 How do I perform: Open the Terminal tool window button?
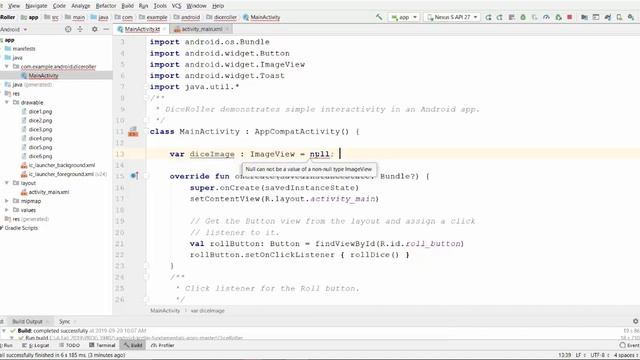tap(102, 345)
